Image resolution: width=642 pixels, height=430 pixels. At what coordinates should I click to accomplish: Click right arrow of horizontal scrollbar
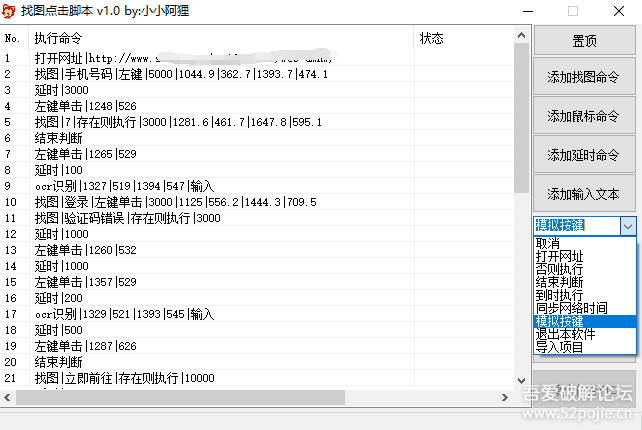coord(505,397)
